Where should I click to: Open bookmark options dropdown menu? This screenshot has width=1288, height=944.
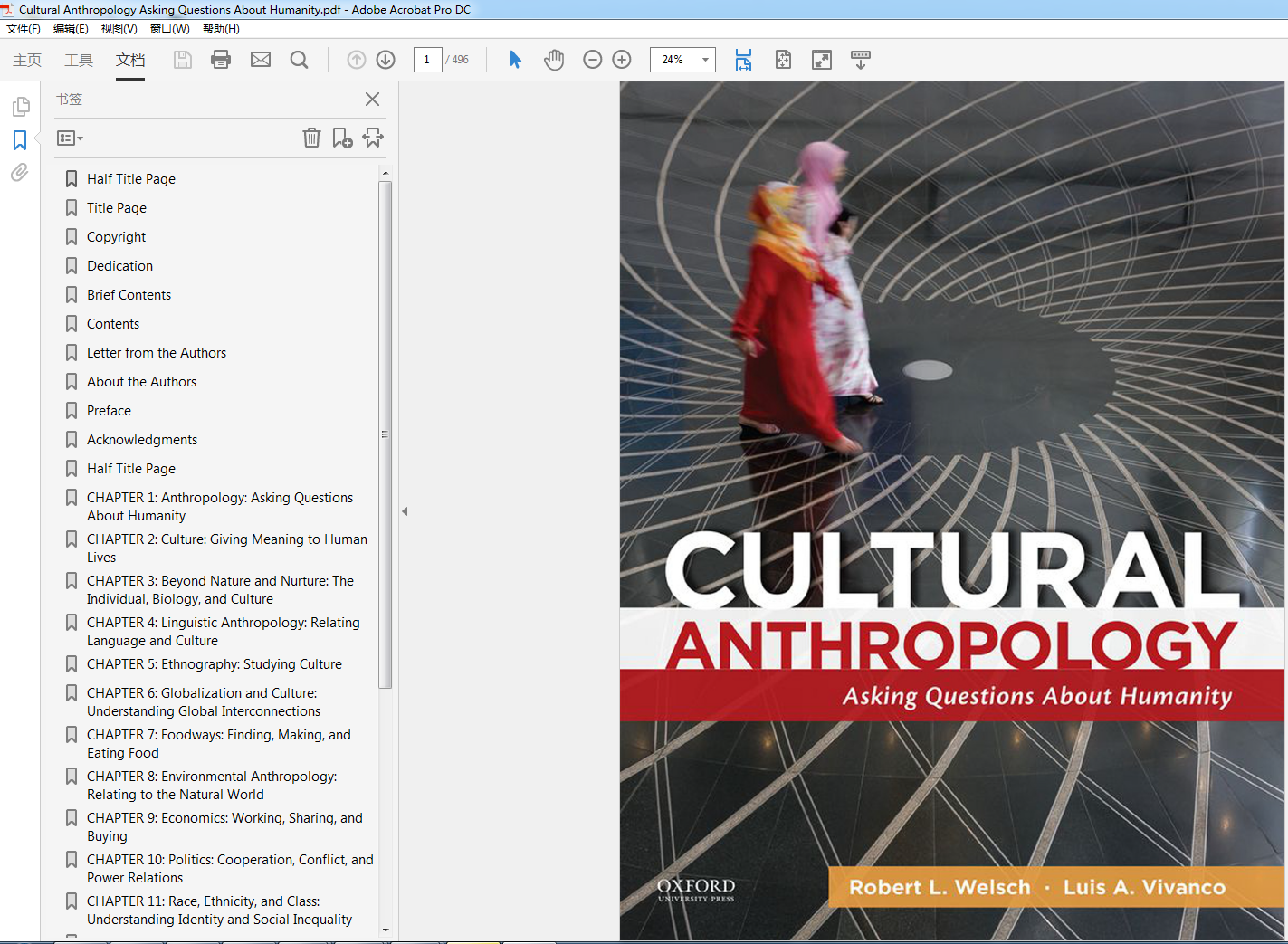point(70,138)
